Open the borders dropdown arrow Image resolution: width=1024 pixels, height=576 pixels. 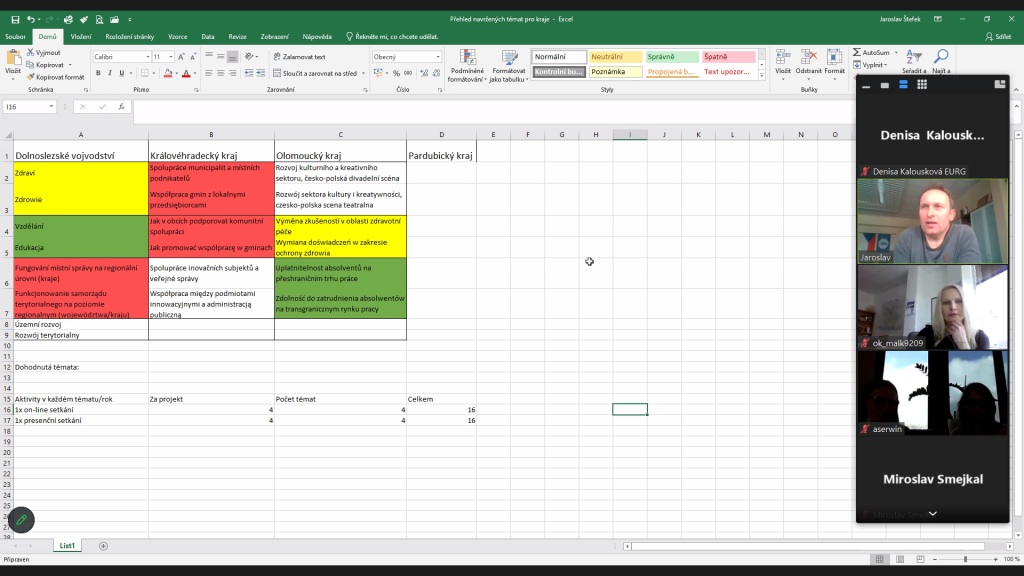pos(153,73)
